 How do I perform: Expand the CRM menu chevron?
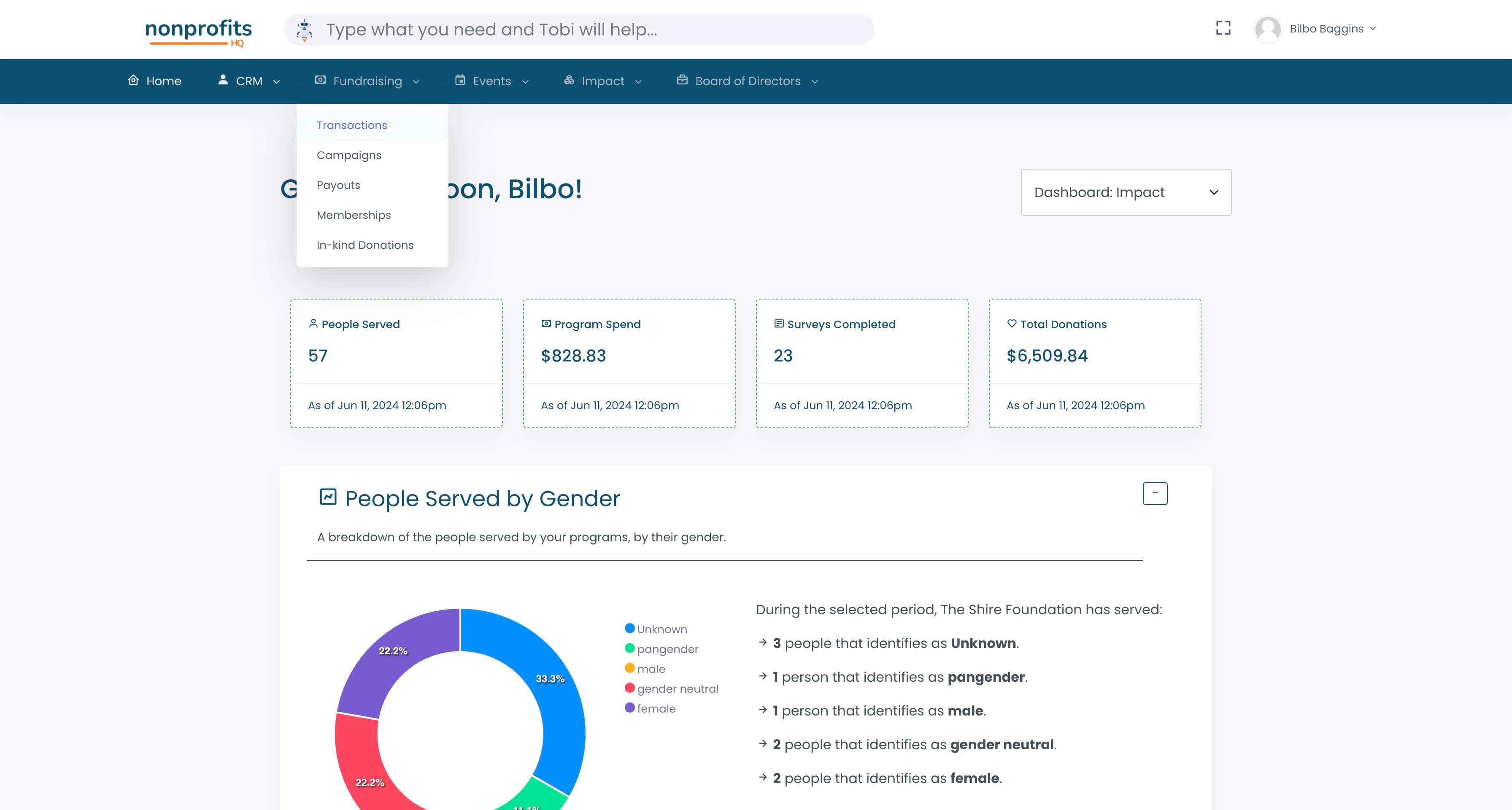click(x=276, y=81)
